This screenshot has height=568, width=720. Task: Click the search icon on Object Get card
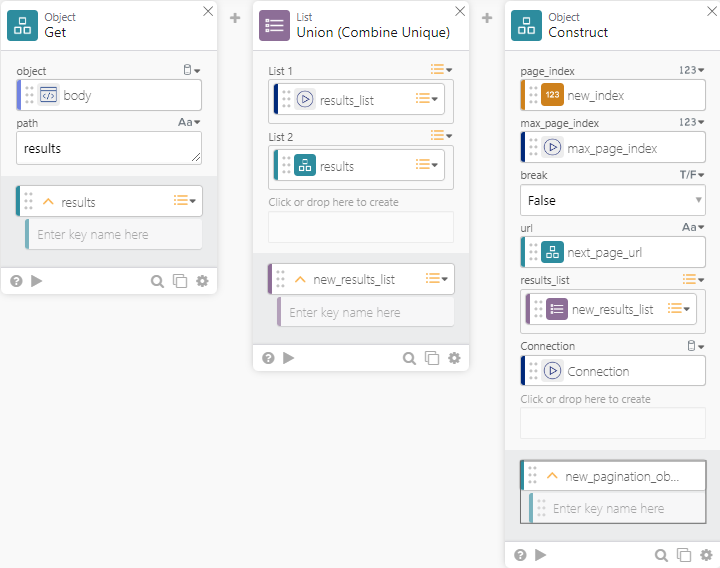[157, 281]
